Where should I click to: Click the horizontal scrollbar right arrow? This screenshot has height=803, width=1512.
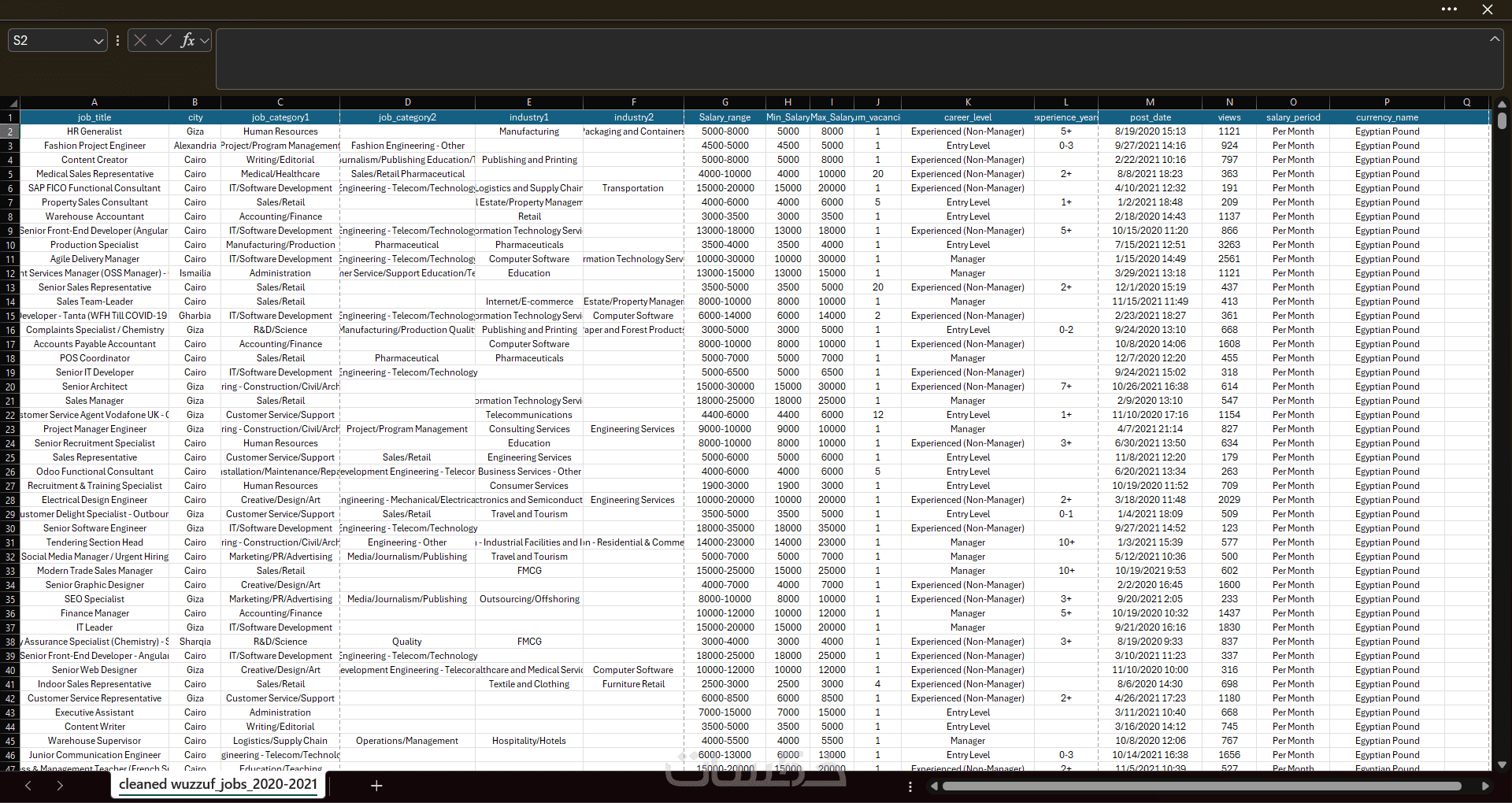[1485, 786]
